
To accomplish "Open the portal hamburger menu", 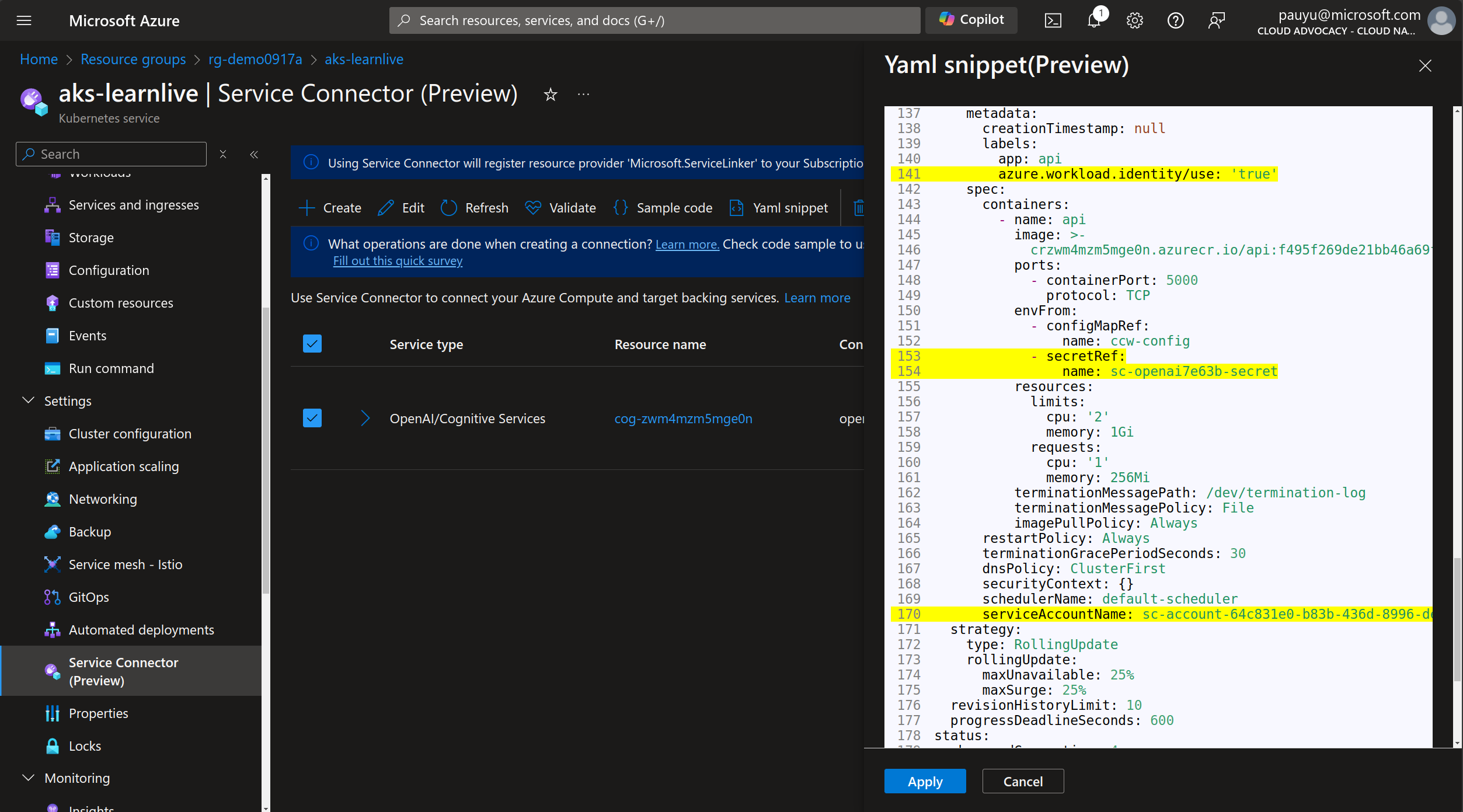I will click(x=24, y=20).
